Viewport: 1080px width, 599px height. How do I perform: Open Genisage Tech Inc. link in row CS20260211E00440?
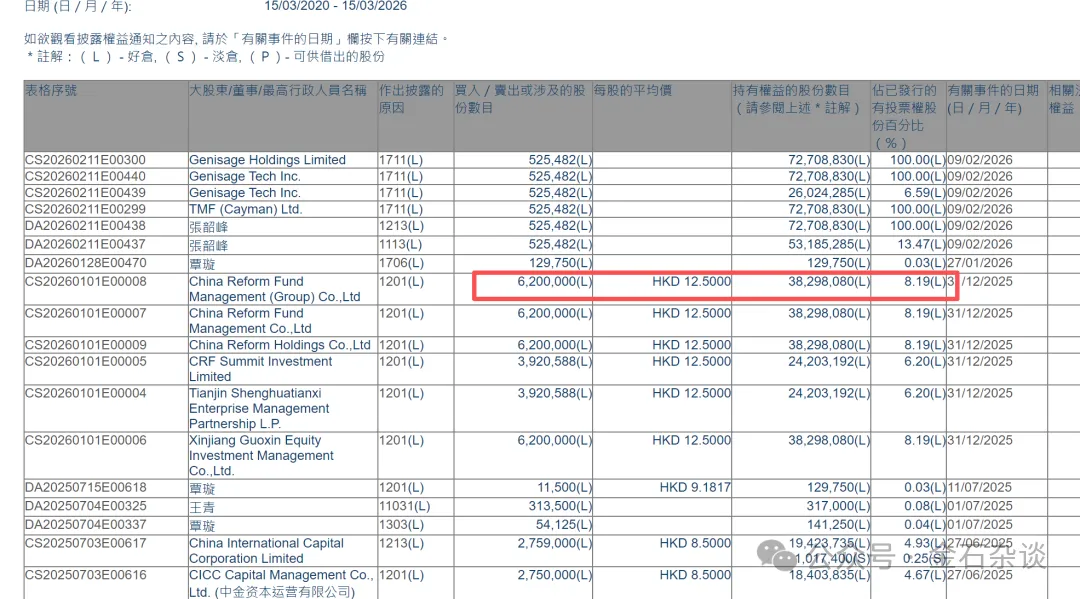(245, 176)
